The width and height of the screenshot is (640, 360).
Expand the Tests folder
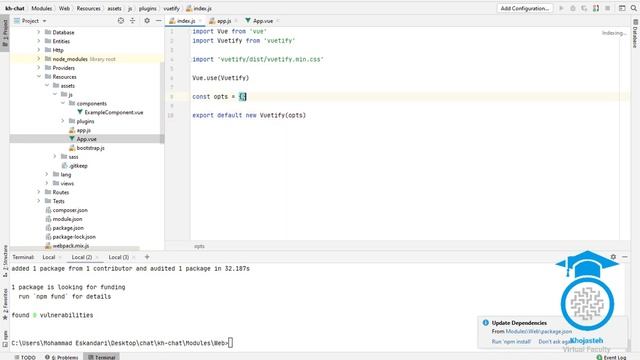click(39, 201)
